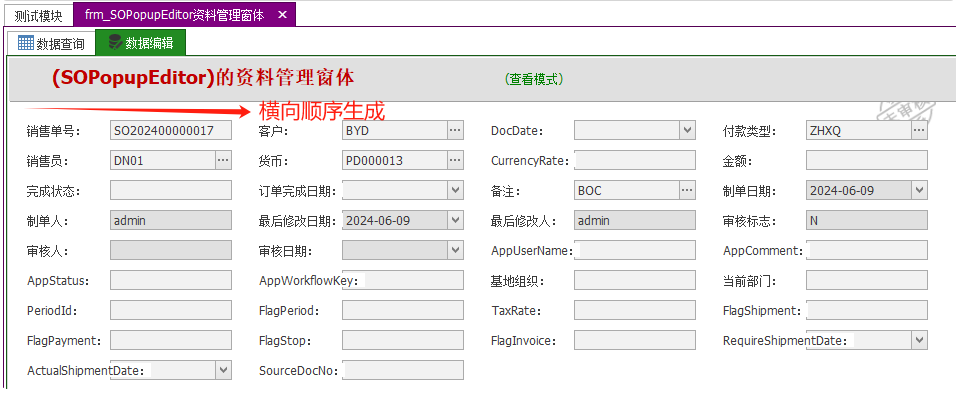Click the FlagInvoice input field
Image resolution: width=956 pixels, height=398 pixels.
(635, 340)
